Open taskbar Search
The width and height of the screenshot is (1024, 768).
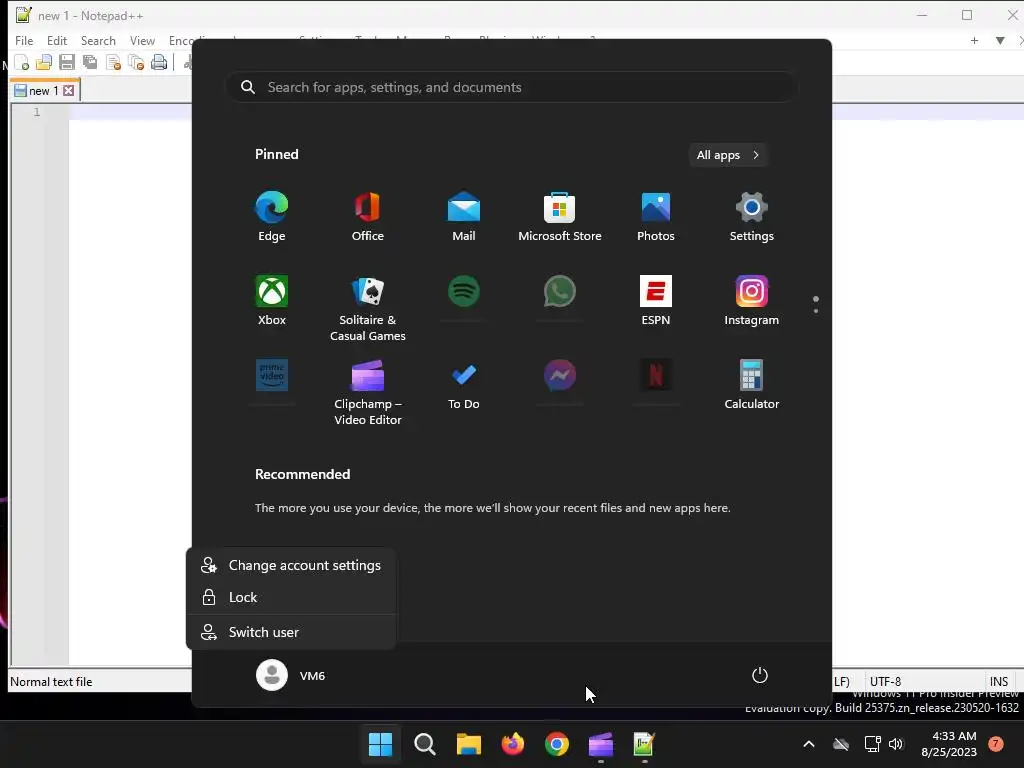pyautogui.click(x=424, y=744)
